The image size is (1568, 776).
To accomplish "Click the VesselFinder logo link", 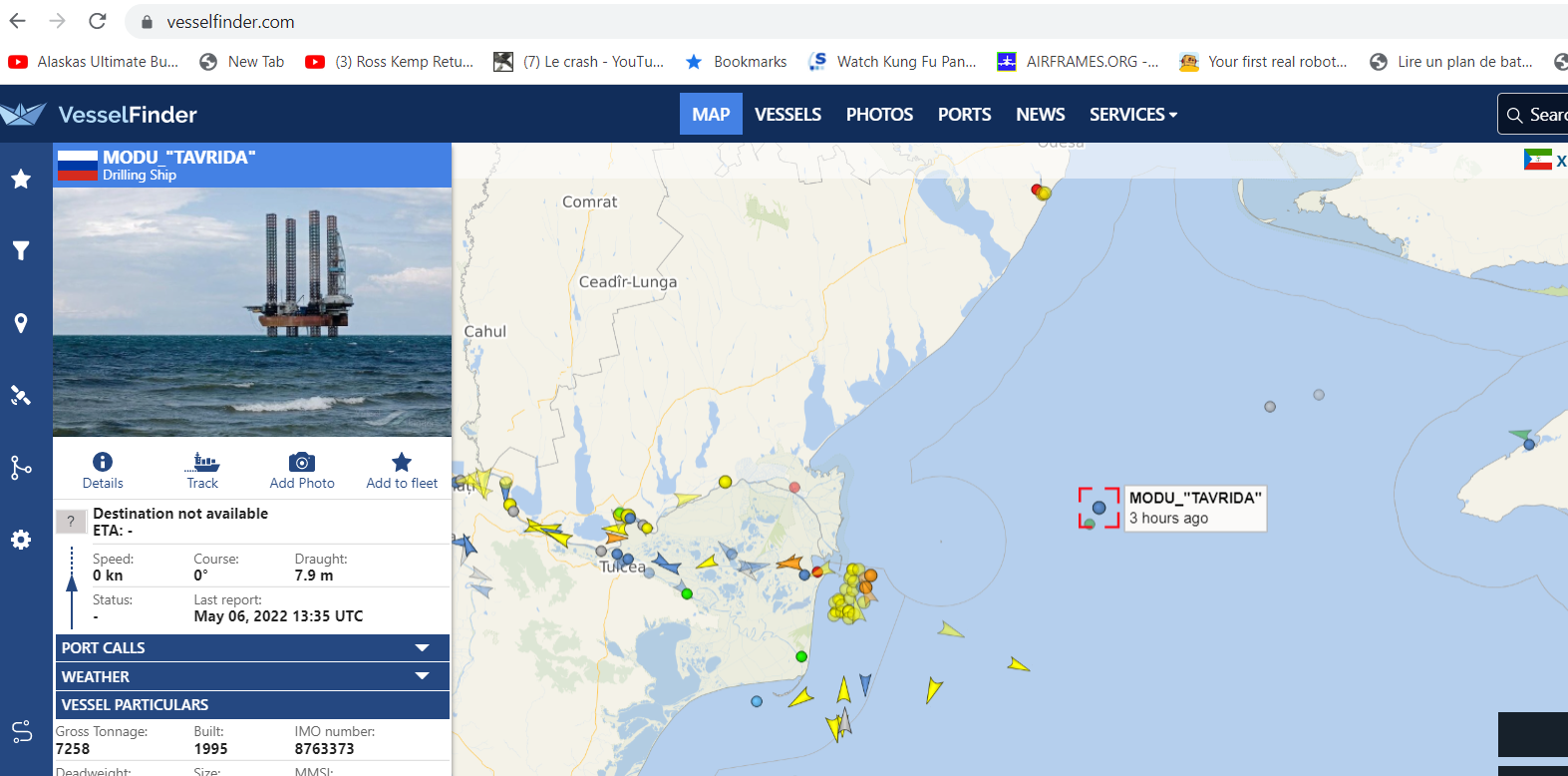I will 100,115.
